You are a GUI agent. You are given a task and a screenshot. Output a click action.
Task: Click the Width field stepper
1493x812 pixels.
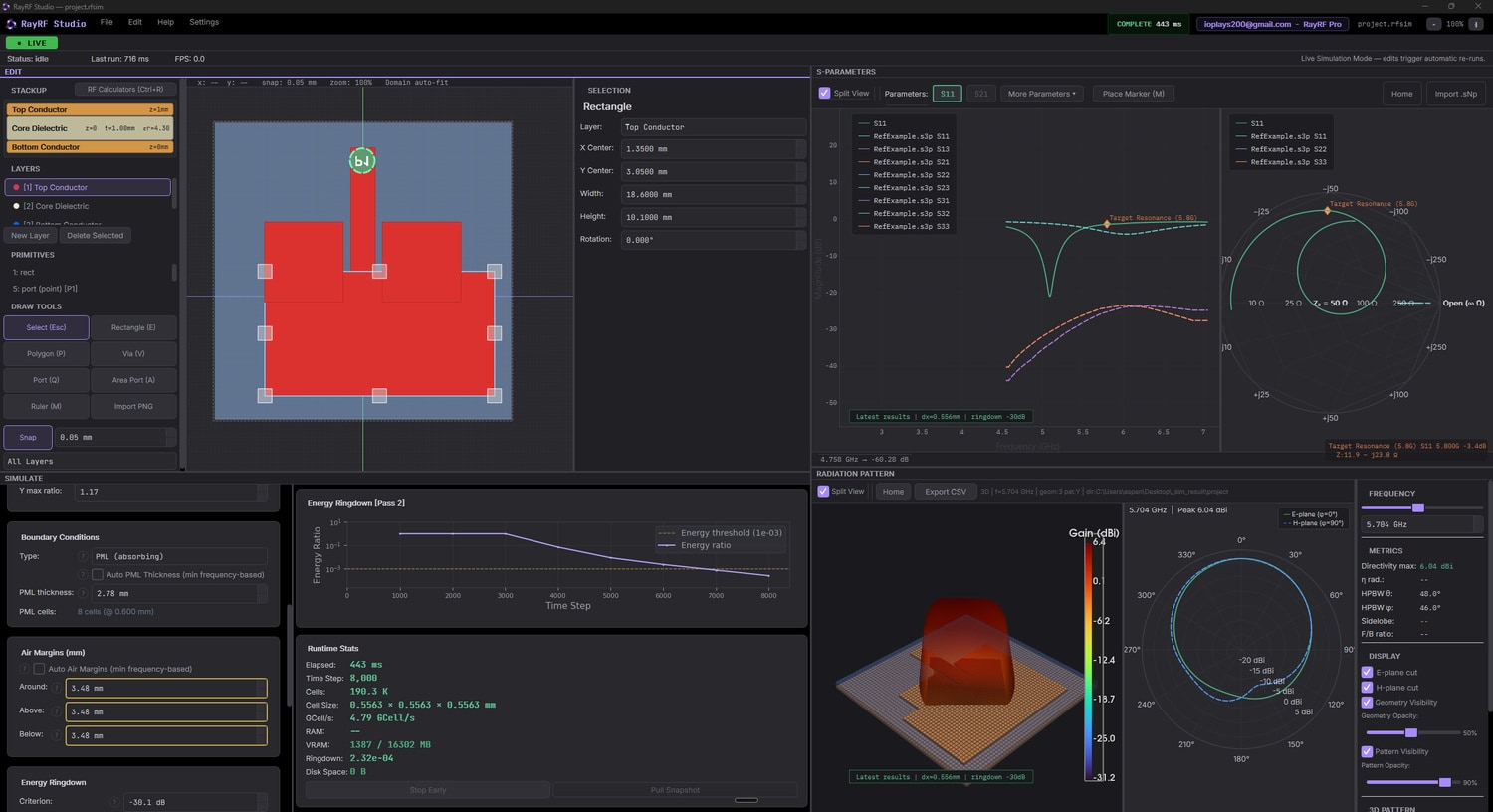click(x=800, y=194)
